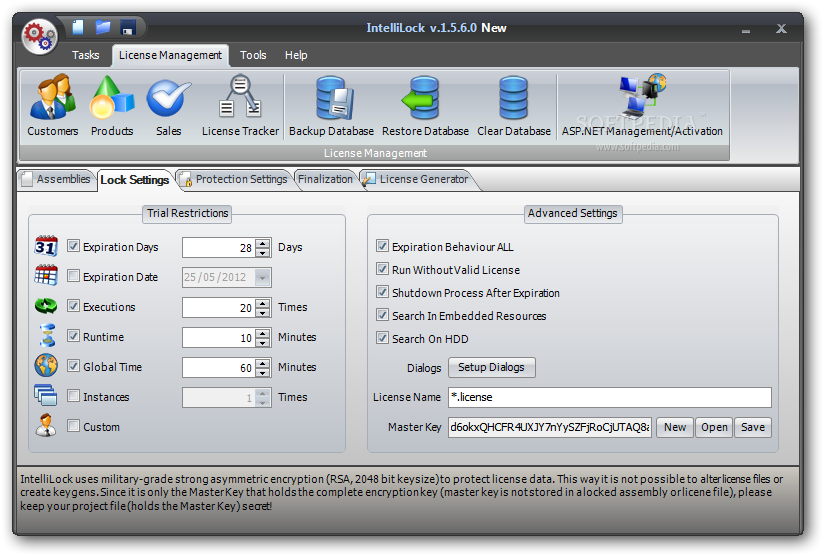Open the Help ribbon tab
The image size is (824, 556).
[x=296, y=55]
